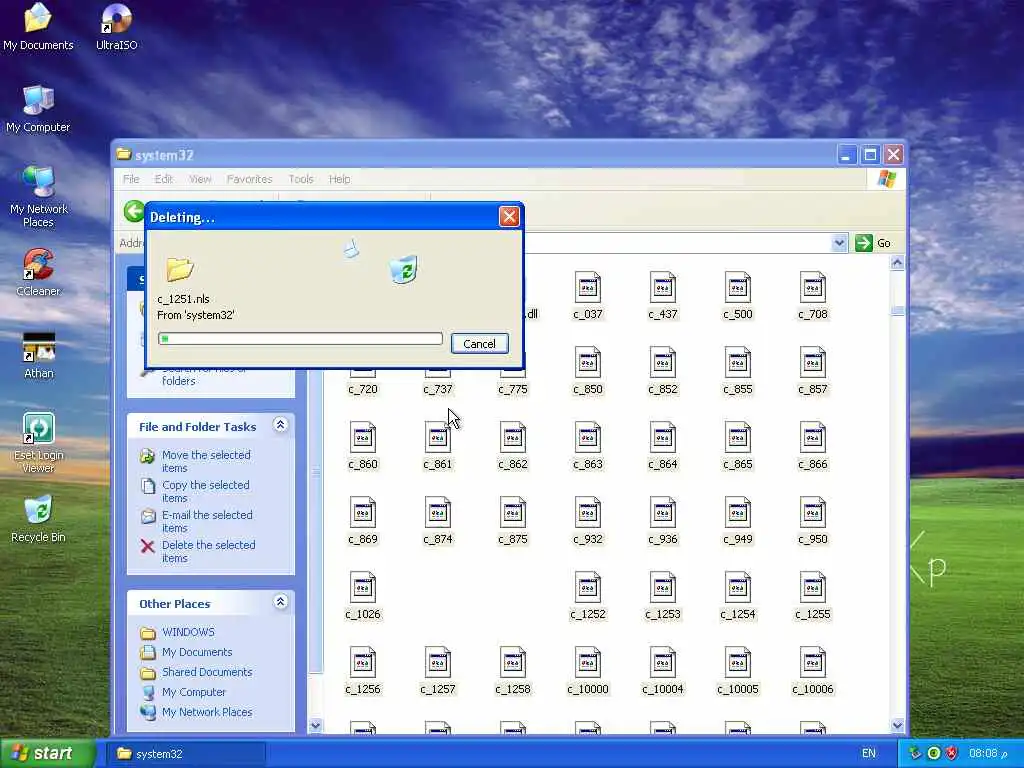The width and height of the screenshot is (1024, 768).
Task: Open the Tools menu
Action: coord(301,179)
